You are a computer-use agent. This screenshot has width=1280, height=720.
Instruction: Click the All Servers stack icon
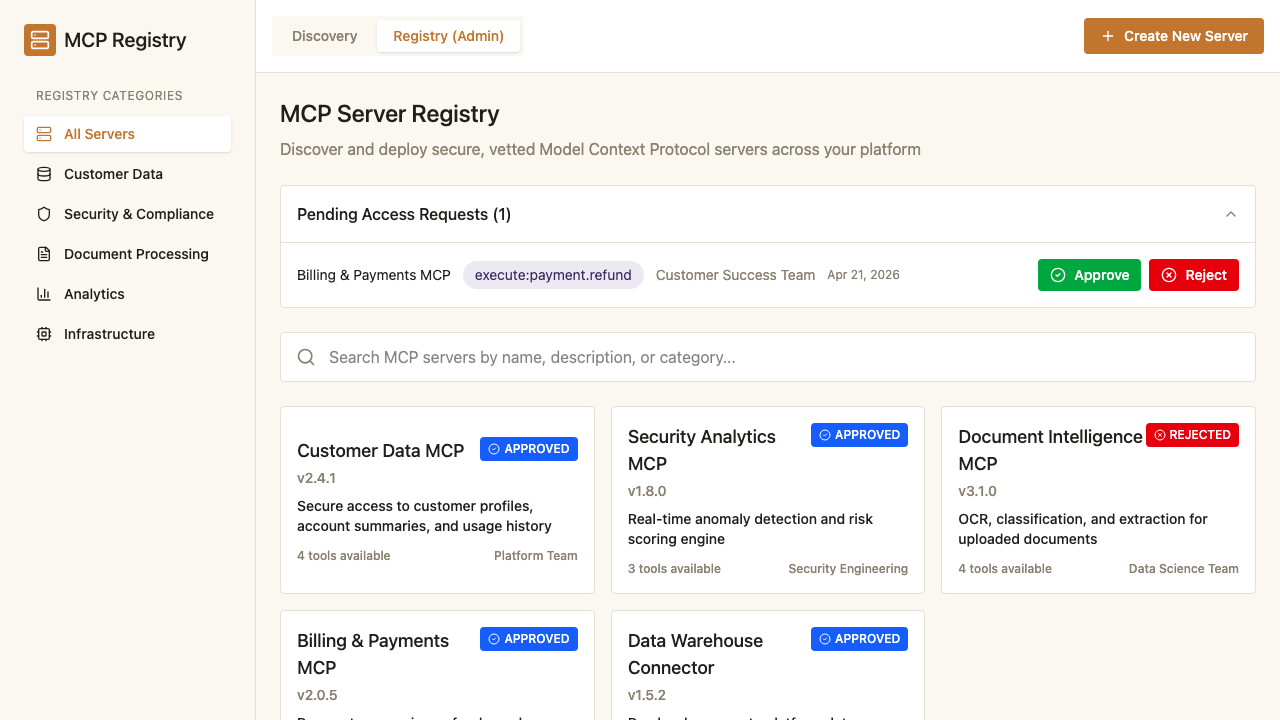click(x=44, y=134)
